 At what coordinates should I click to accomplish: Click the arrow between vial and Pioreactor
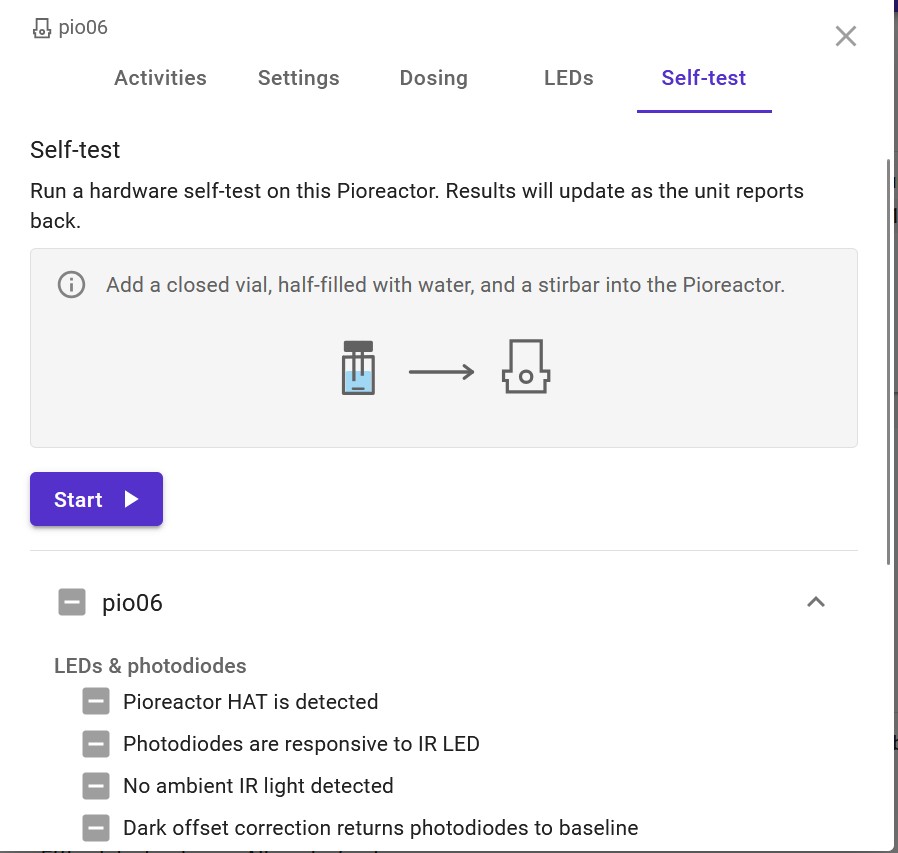pos(441,372)
